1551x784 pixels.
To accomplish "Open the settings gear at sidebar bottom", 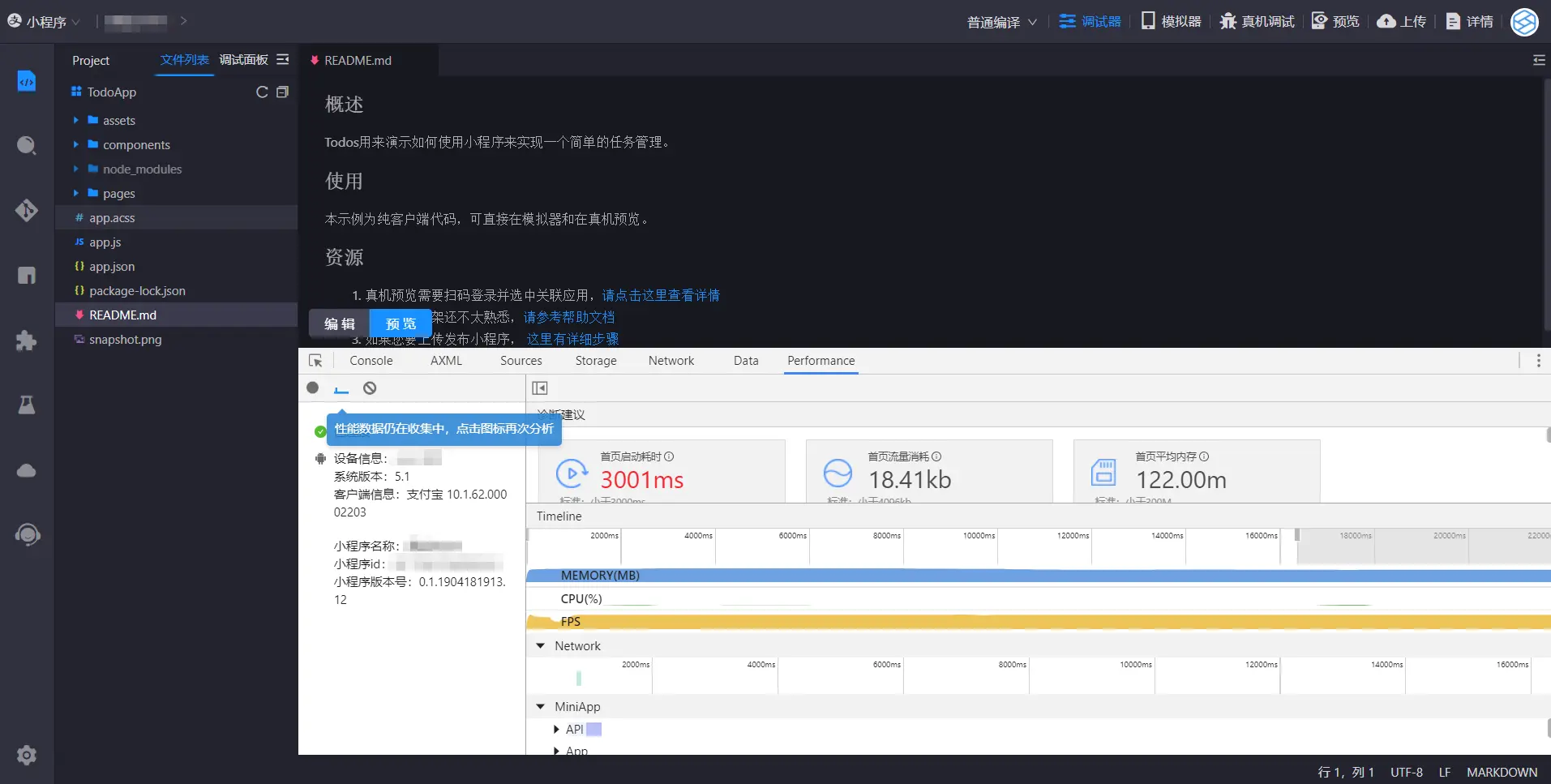I will (26, 755).
